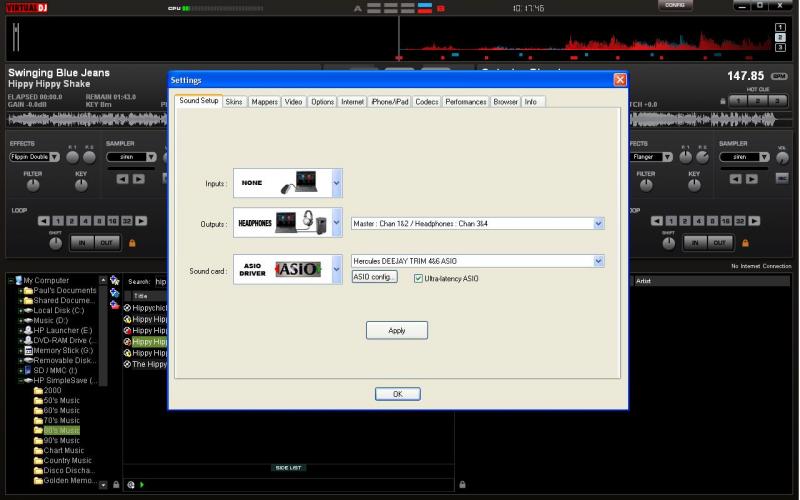Open the Master/Headphones channel dropdown
Image resolution: width=800 pixels, height=500 pixels.
coord(598,223)
